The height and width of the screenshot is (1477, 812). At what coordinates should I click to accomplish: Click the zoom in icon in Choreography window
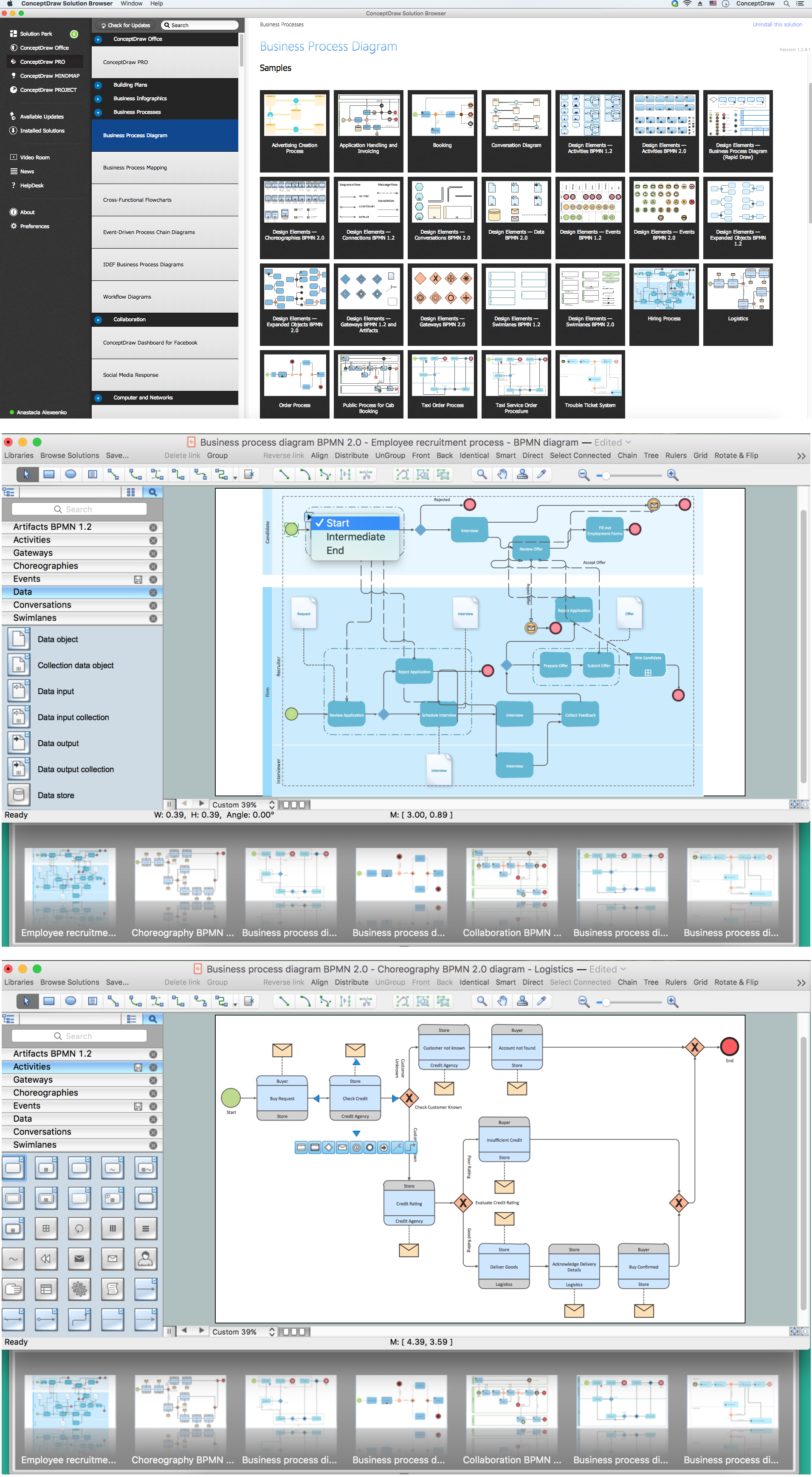(673, 1002)
